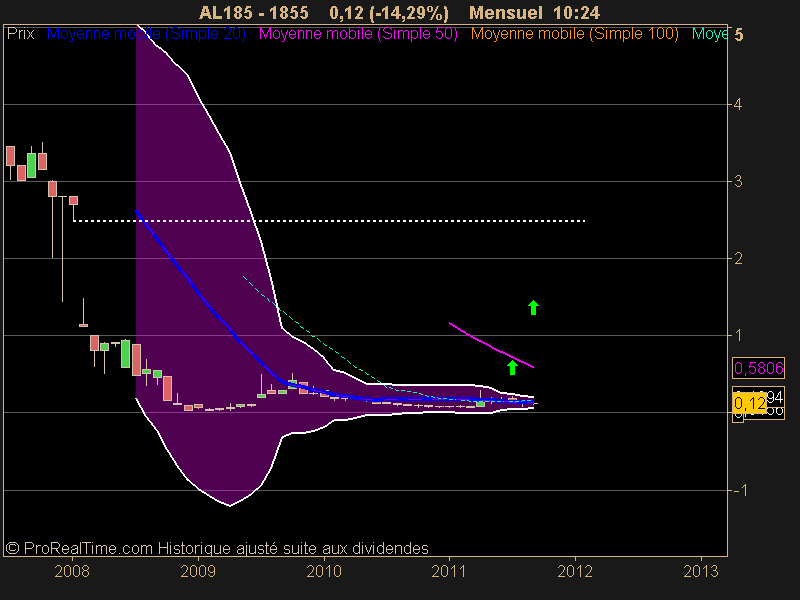Screen dimensions: 800x600
Task: Click the AL185 - 1855 ticker title
Action: [254, 13]
